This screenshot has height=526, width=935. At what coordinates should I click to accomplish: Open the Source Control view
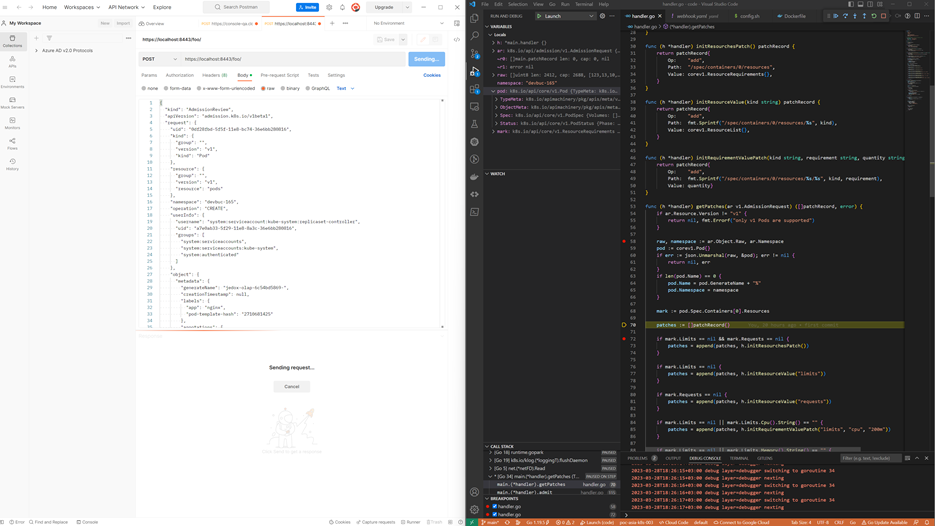[x=475, y=54]
